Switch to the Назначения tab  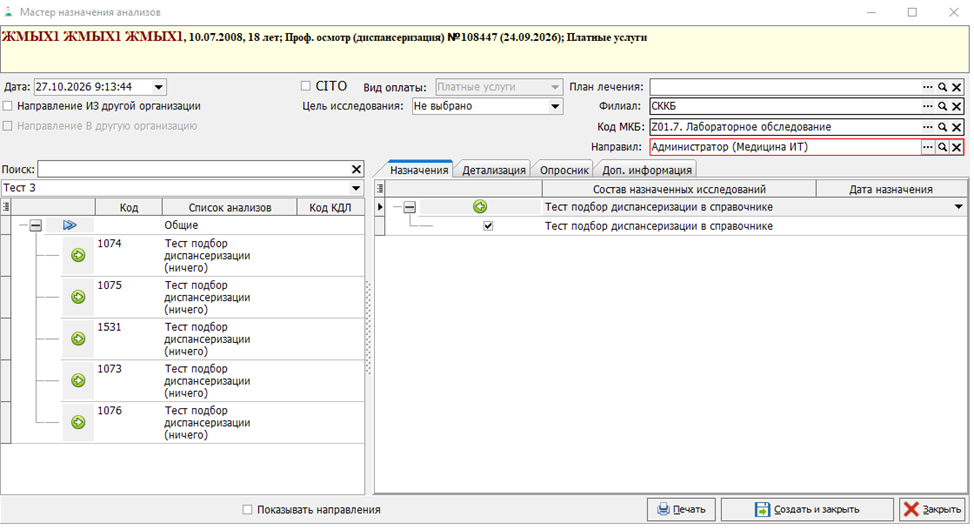pos(419,170)
